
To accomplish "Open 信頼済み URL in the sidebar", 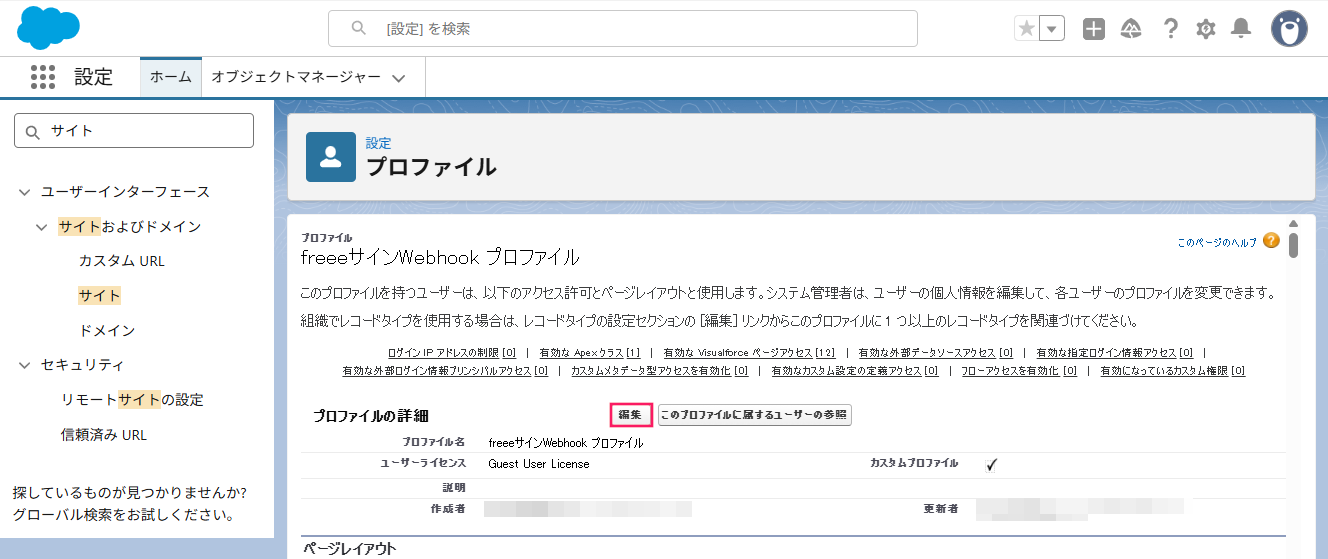I will pos(104,435).
